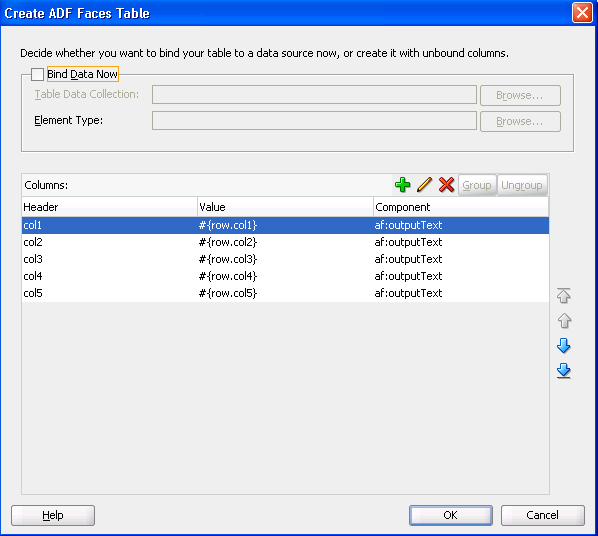598x536 pixels.
Task: Click the pencil edit column icon
Action: 424,185
